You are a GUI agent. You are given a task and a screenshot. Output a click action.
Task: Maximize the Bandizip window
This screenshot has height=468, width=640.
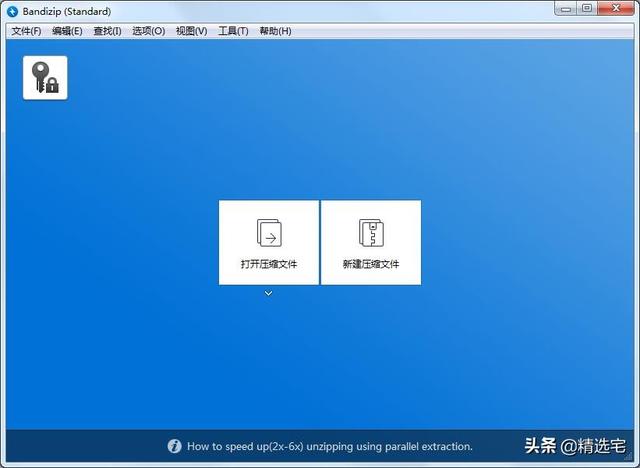pyautogui.click(x=587, y=9)
